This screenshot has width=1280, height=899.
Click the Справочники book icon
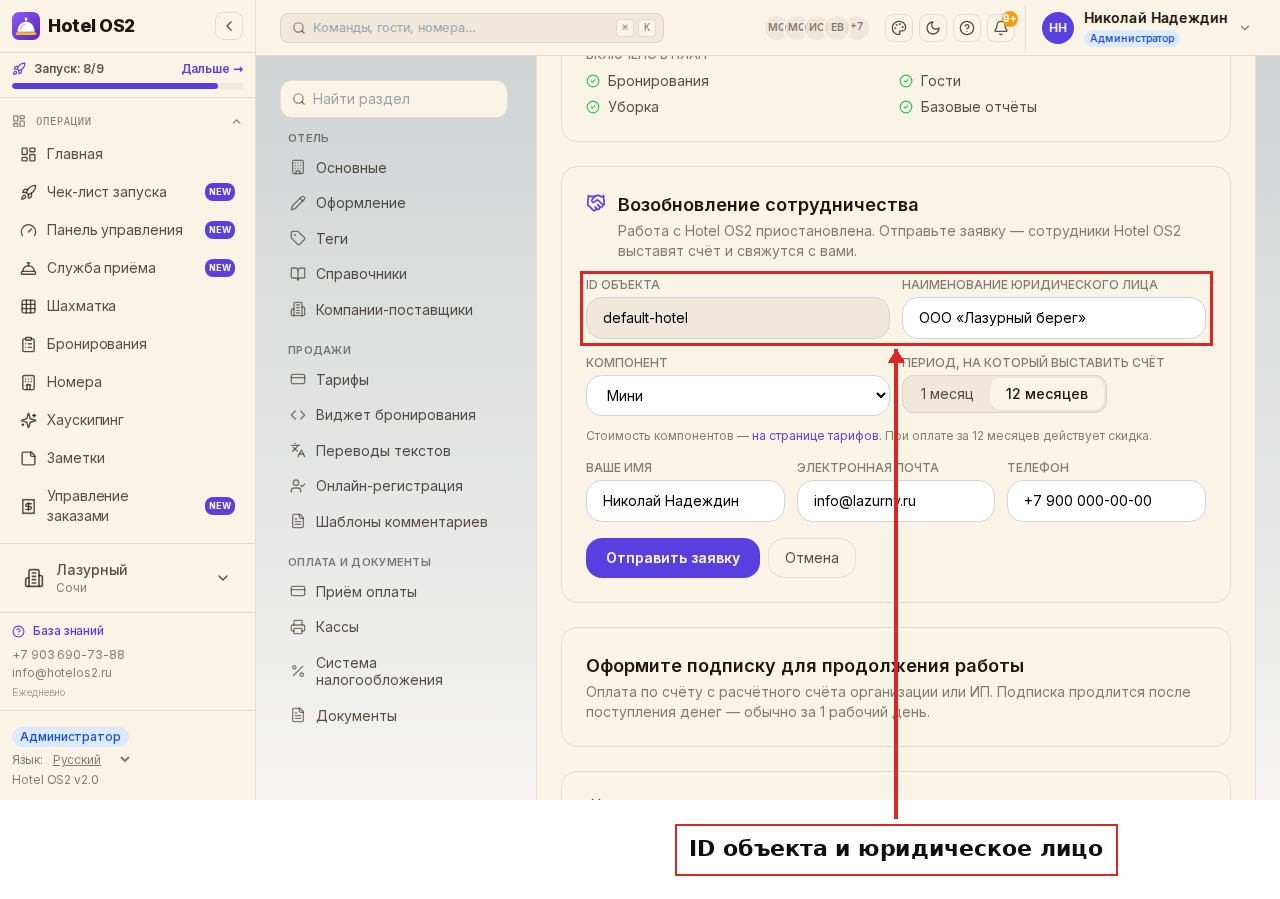[x=298, y=274]
